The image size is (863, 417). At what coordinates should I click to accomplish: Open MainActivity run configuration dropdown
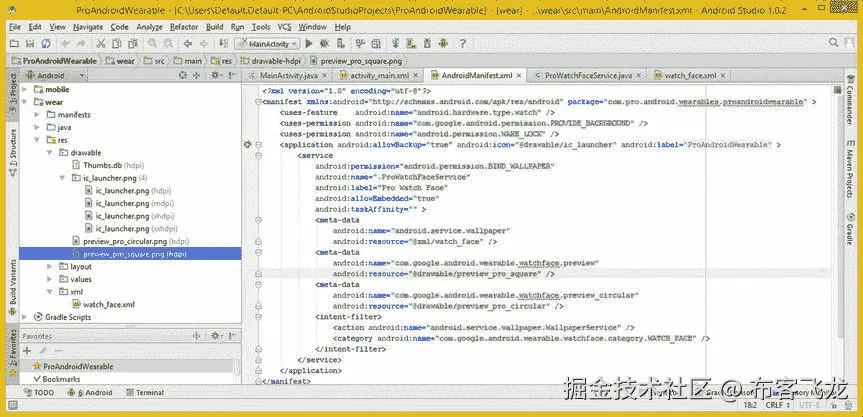pyautogui.click(x=267, y=43)
